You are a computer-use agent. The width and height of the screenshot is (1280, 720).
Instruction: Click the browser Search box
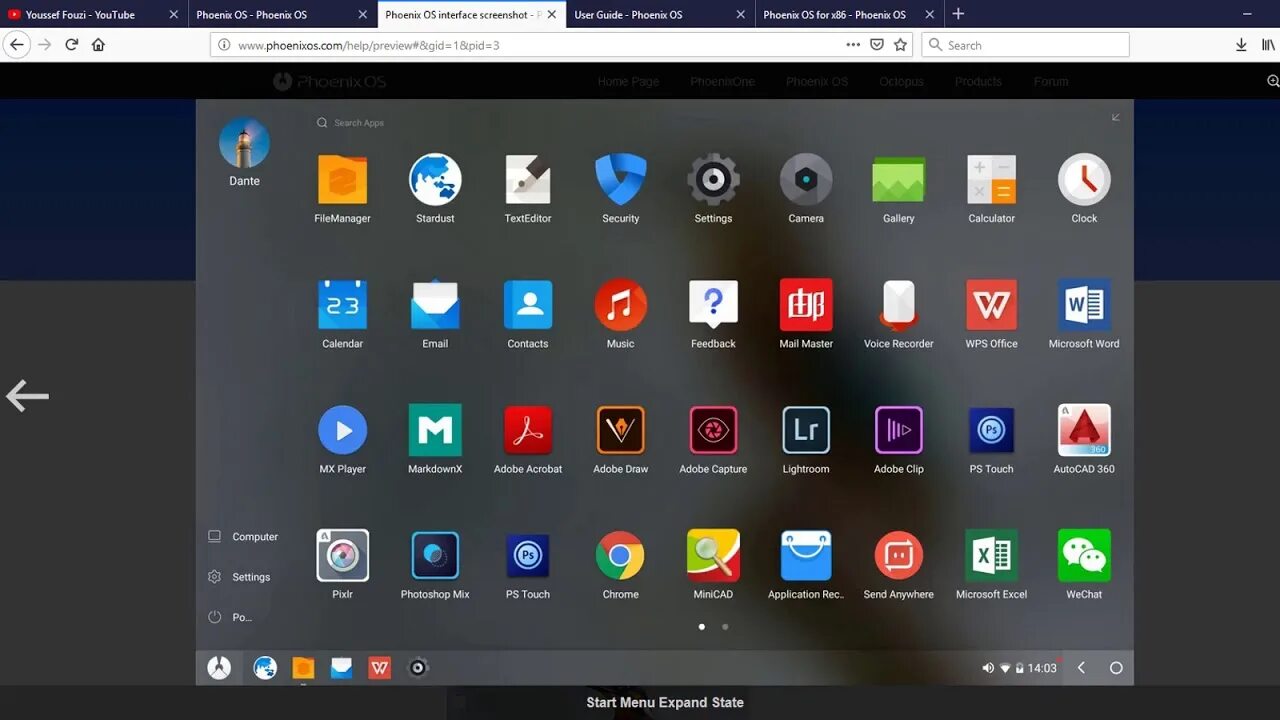[1025, 45]
